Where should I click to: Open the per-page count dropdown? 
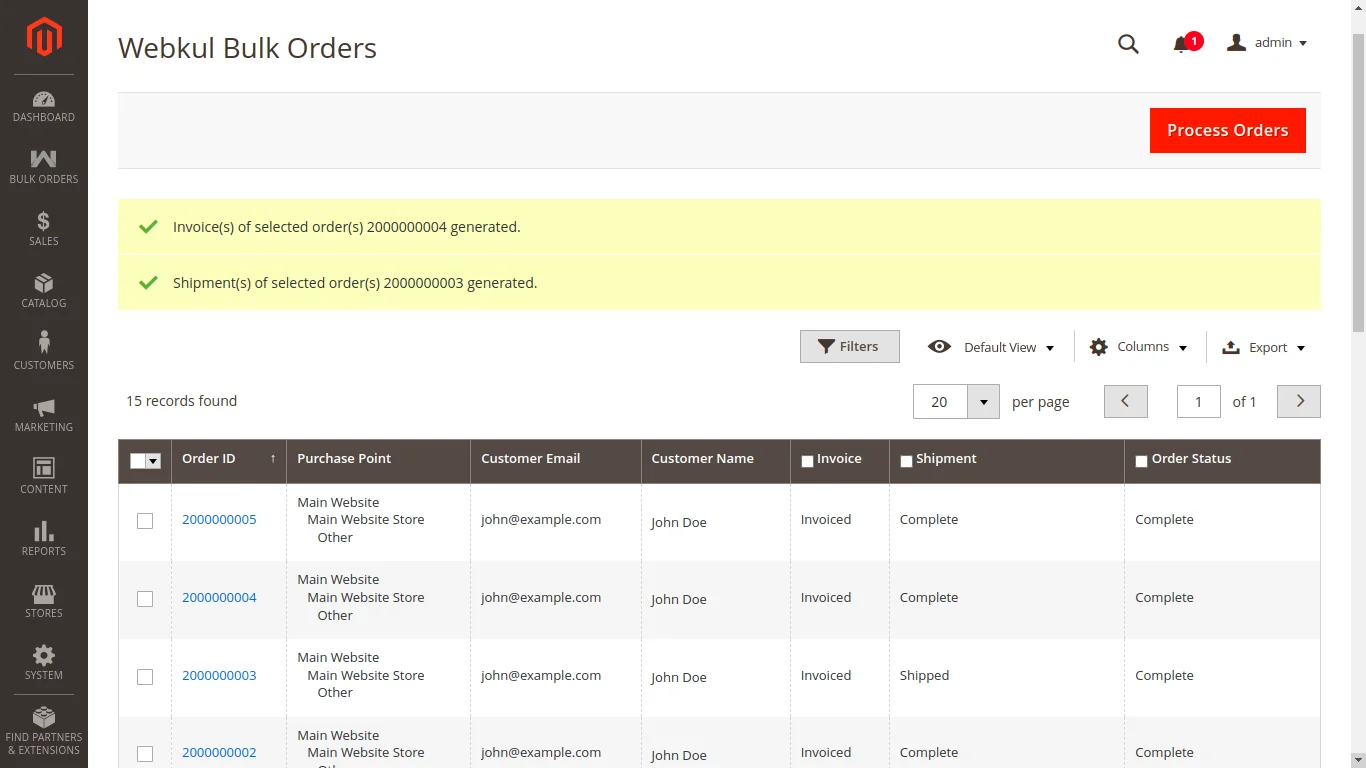pyautogui.click(x=983, y=401)
